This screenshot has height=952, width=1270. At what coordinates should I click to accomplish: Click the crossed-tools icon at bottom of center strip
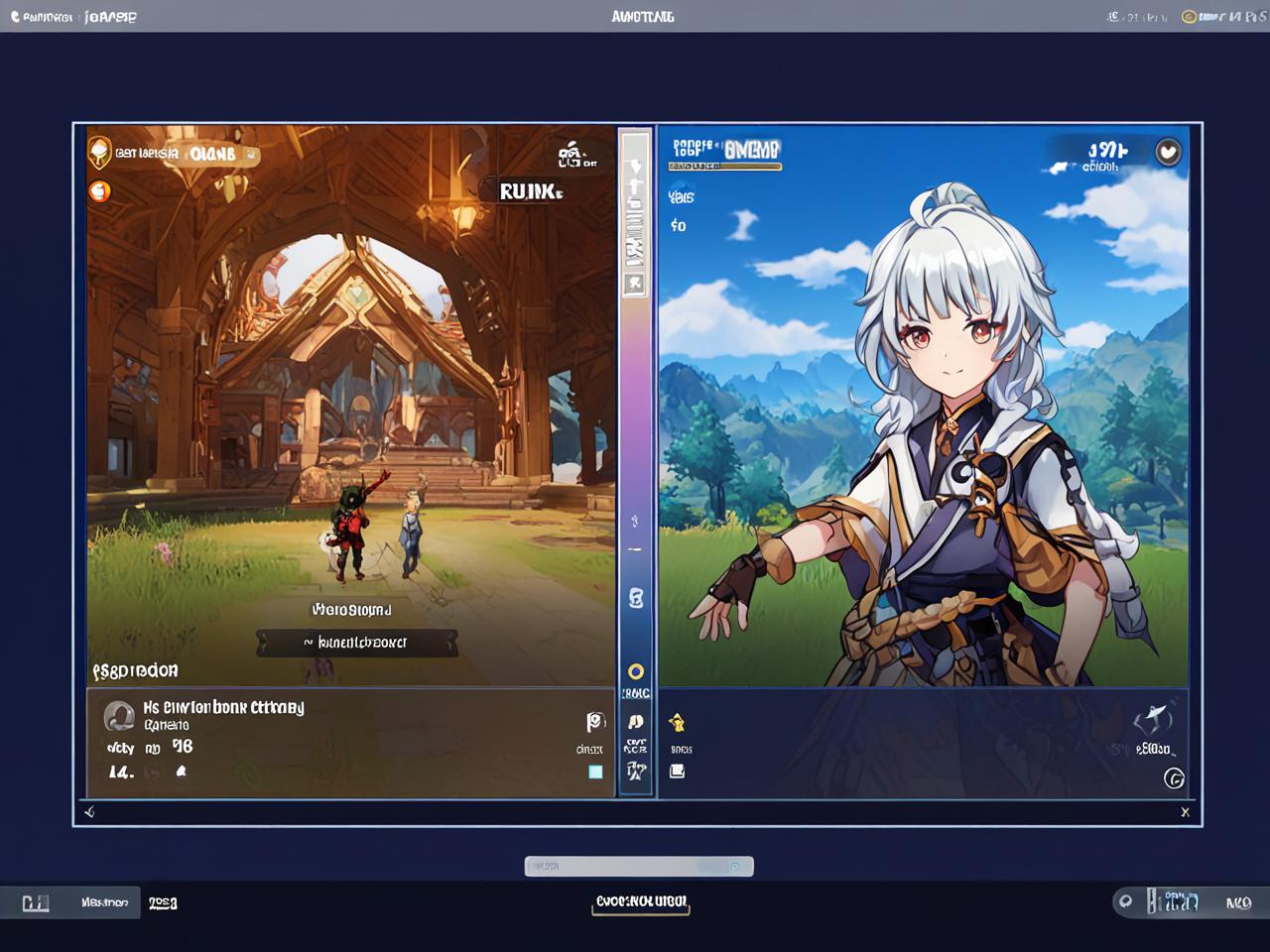[x=636, y=771]
